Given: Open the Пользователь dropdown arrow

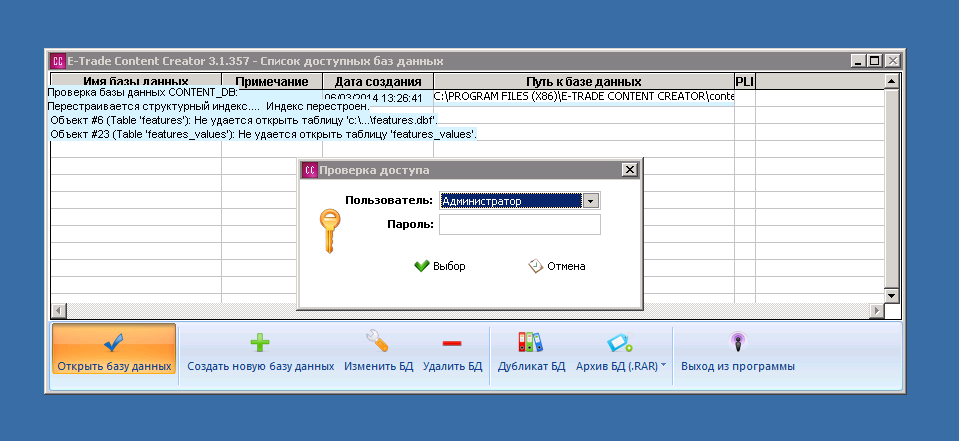Looking at the screenshot, I should coord(591,201).
